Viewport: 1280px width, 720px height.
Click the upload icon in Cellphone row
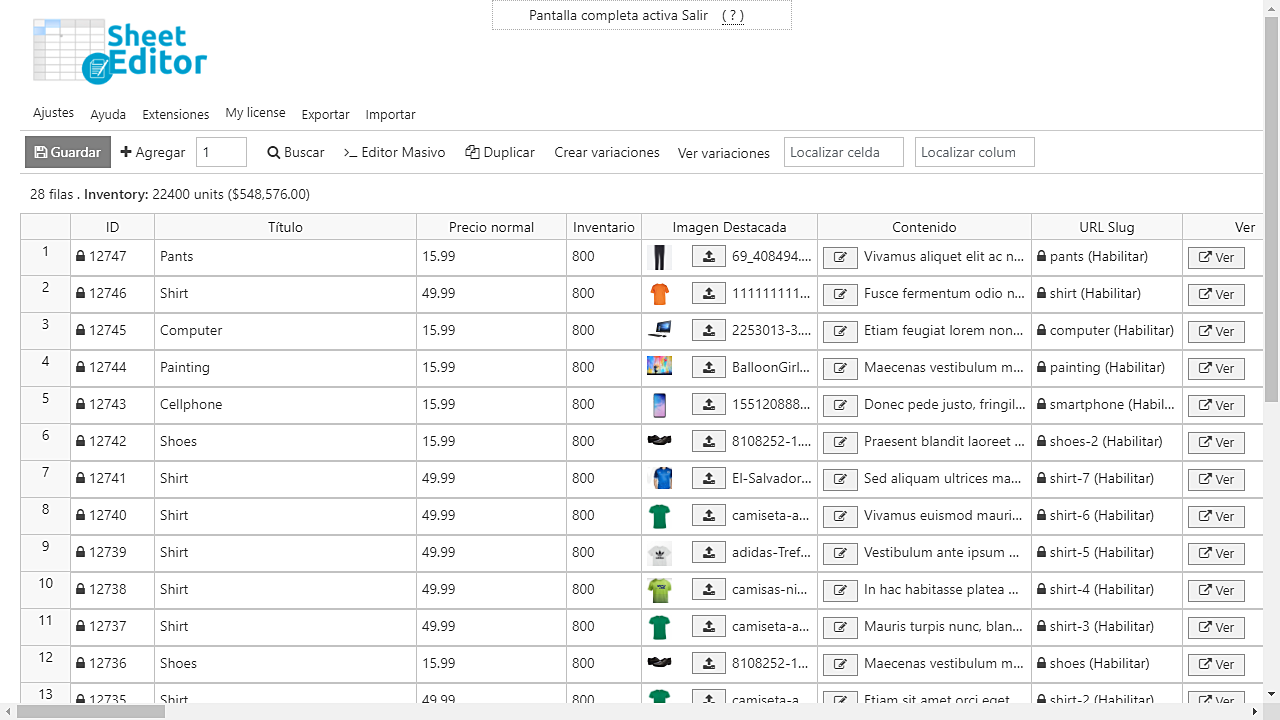(x=708, y=405)
